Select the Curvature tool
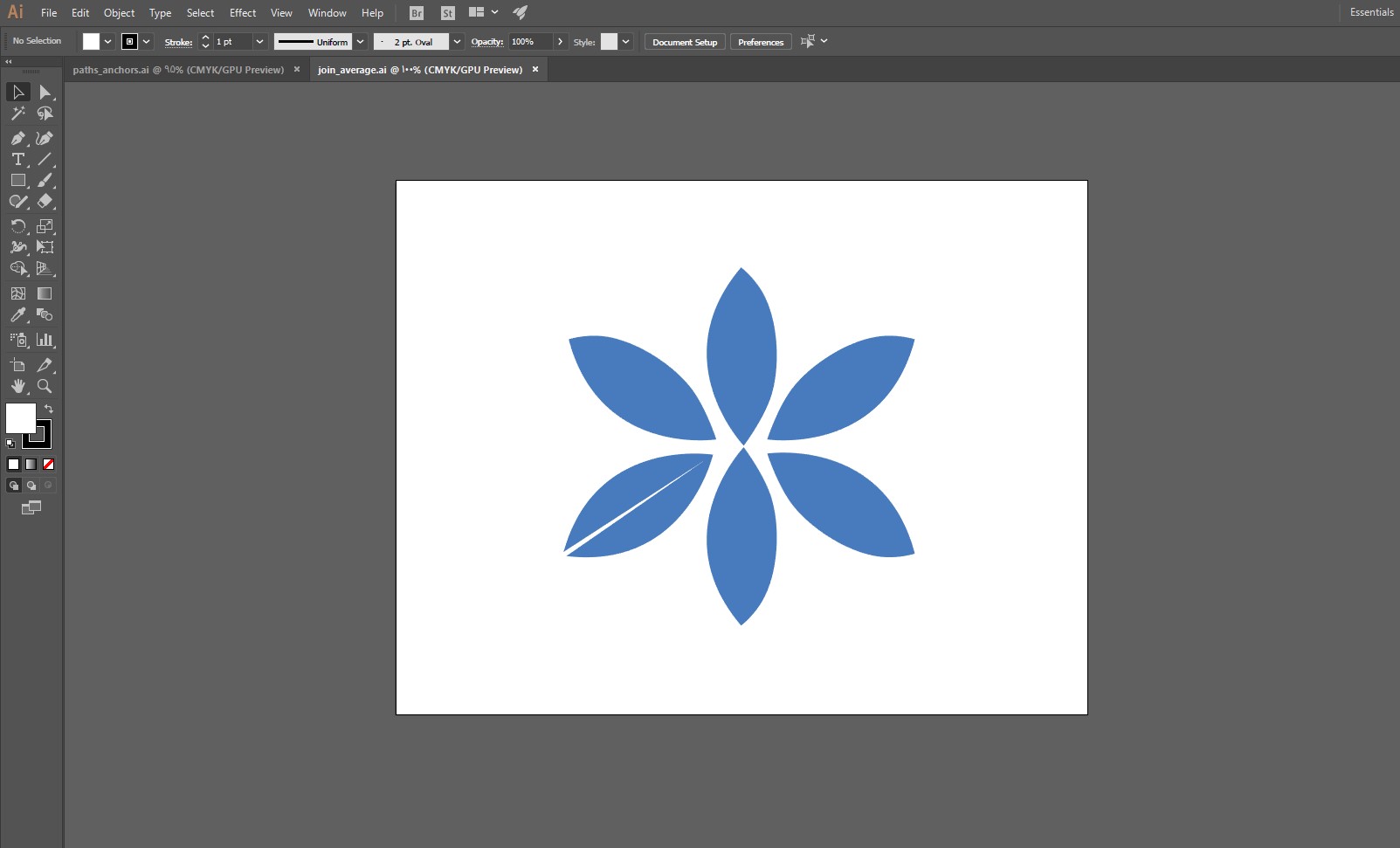Screen dimensions: 1400x848 pyautogui.click(x=45, y=138)
